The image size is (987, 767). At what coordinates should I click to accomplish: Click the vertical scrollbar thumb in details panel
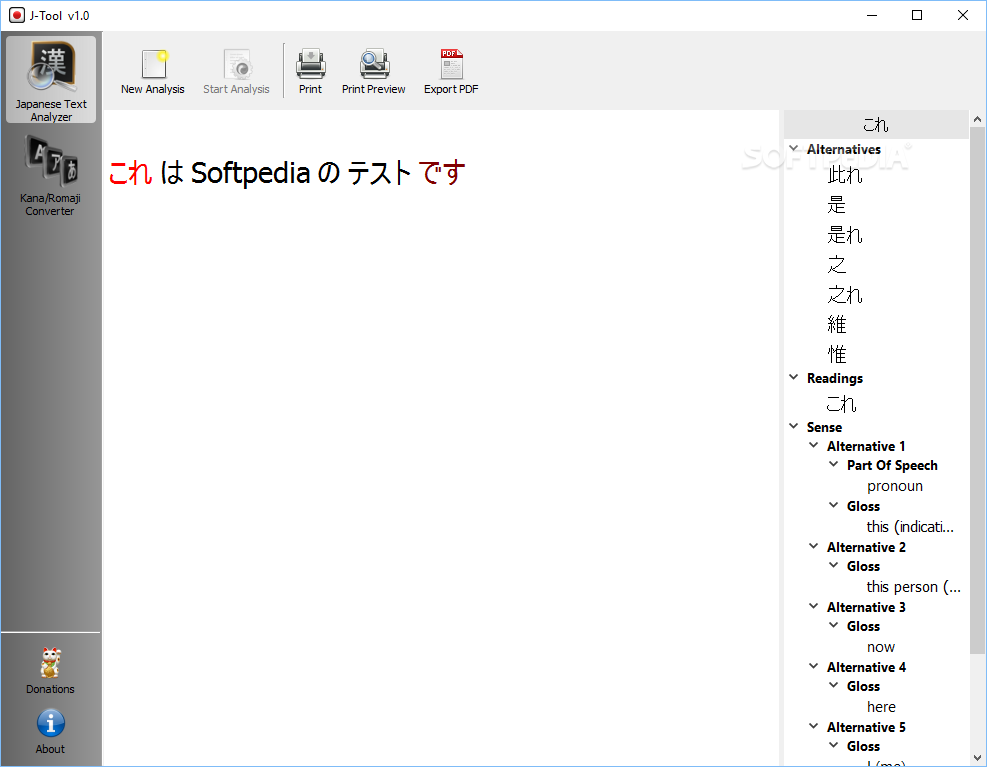pos(978,390)
